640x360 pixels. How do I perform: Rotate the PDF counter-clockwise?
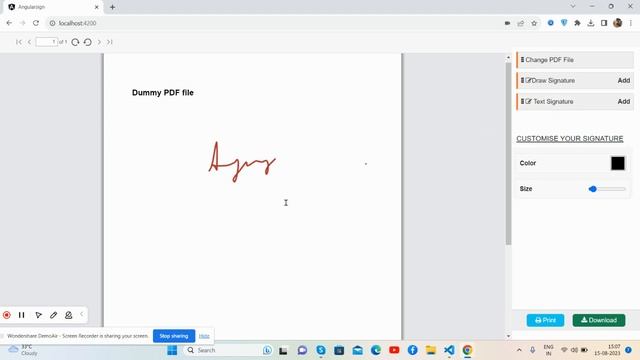pyautogui.click(x=87, y=42)
